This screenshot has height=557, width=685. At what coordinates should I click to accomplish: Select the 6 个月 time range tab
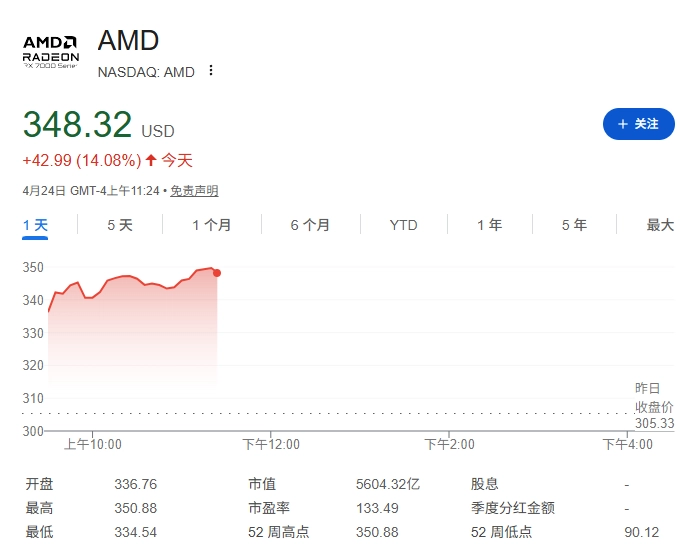(x=310, y=225)
